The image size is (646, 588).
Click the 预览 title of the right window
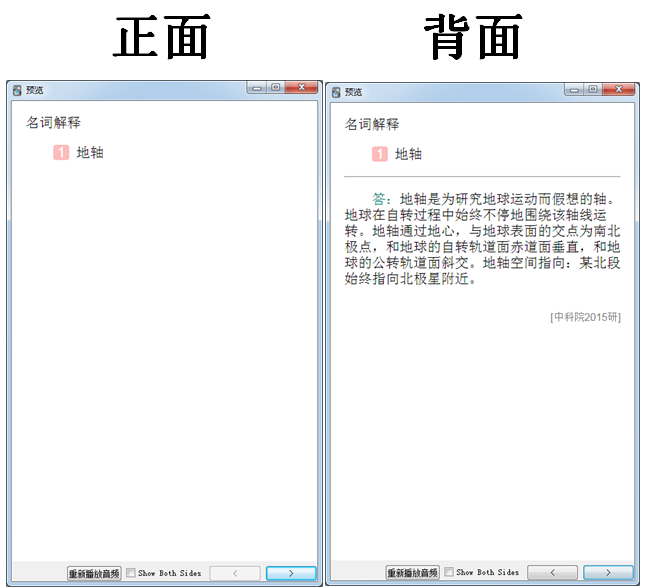point(353,92)
